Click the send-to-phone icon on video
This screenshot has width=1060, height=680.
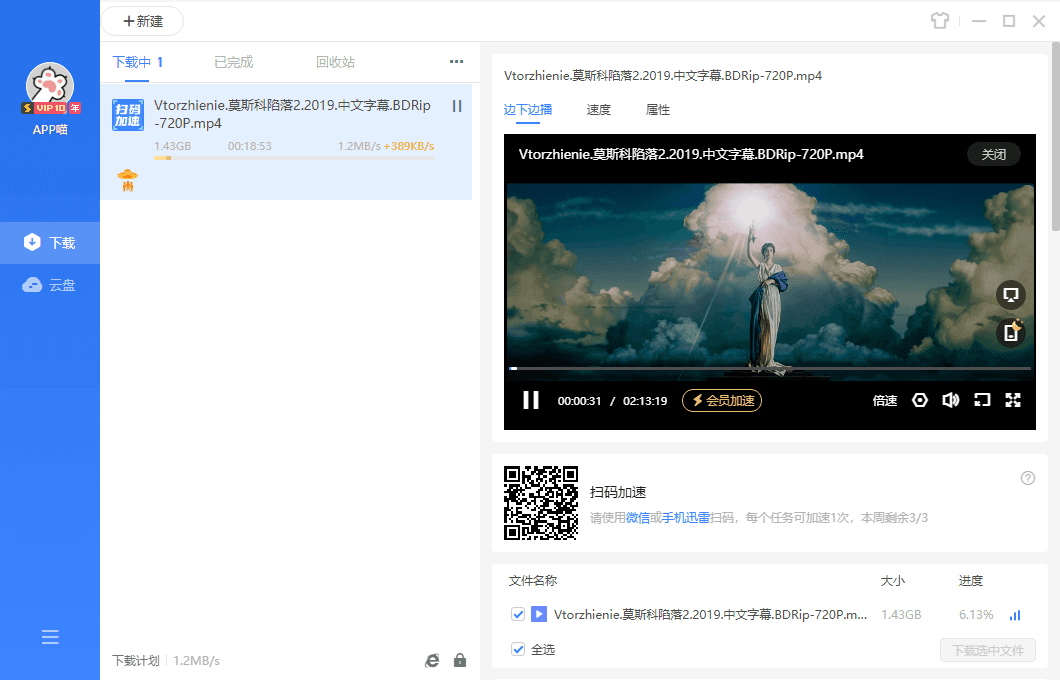pos(1011,333)
